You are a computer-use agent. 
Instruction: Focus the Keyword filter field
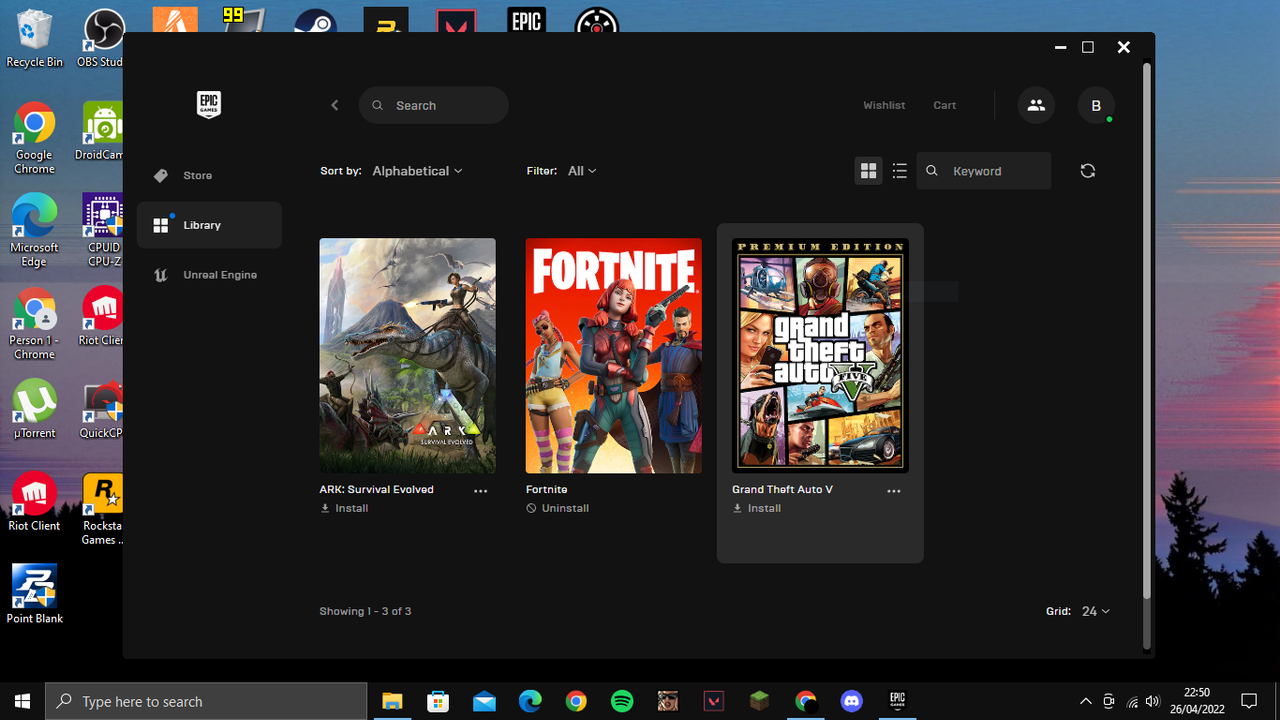coord(984,171)
